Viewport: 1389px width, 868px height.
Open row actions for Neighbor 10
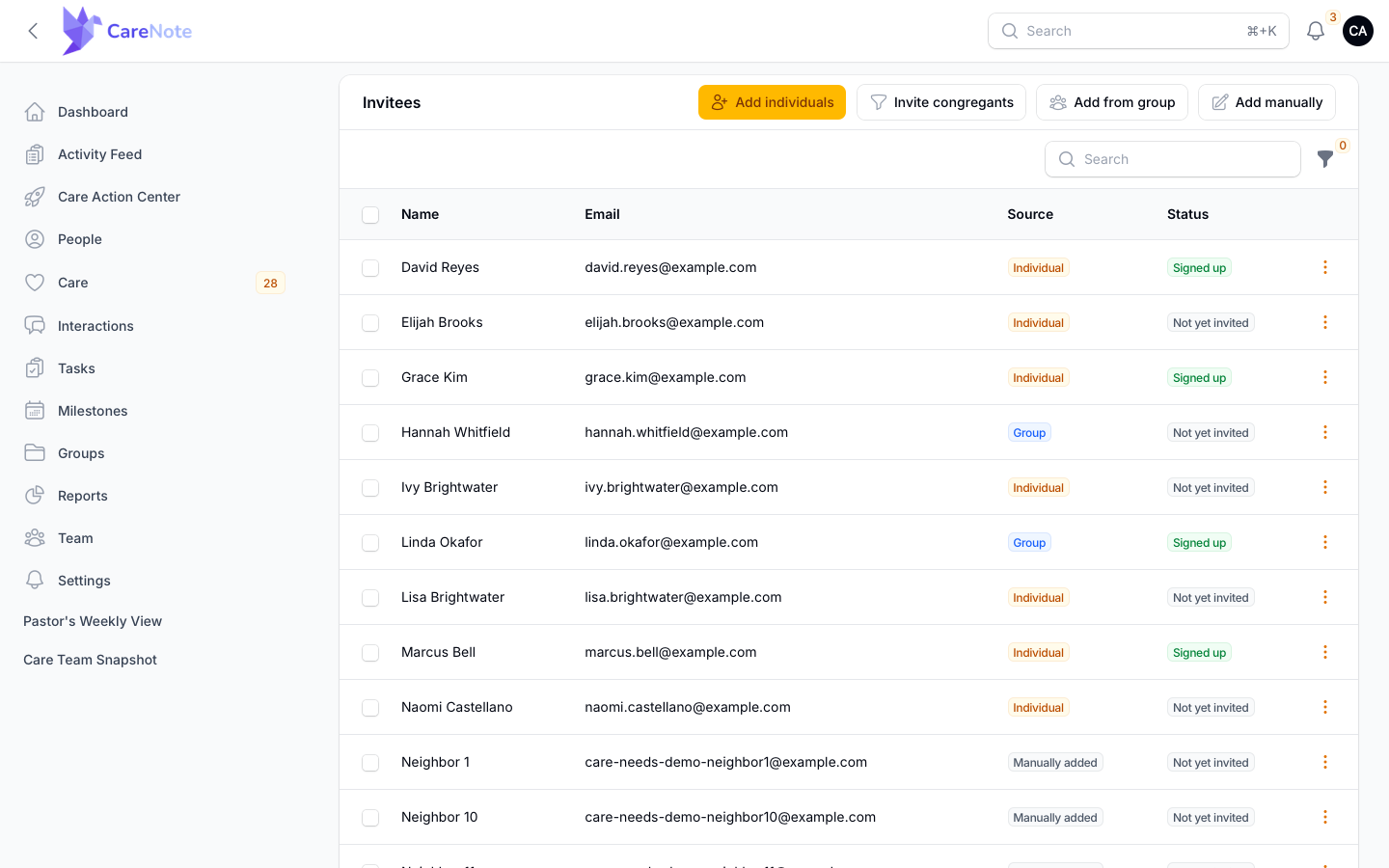coord(1325,817)
